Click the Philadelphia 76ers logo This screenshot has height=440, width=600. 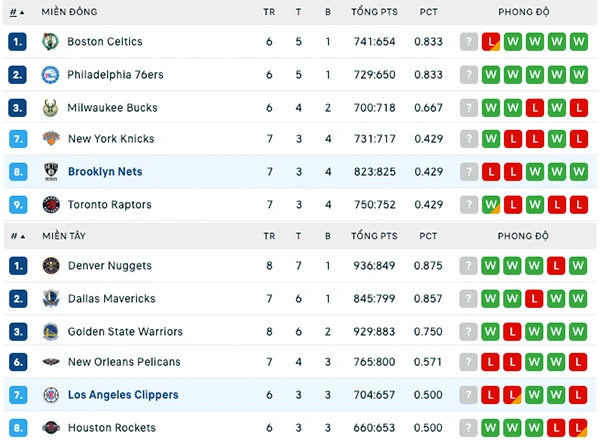coord(50,75)
